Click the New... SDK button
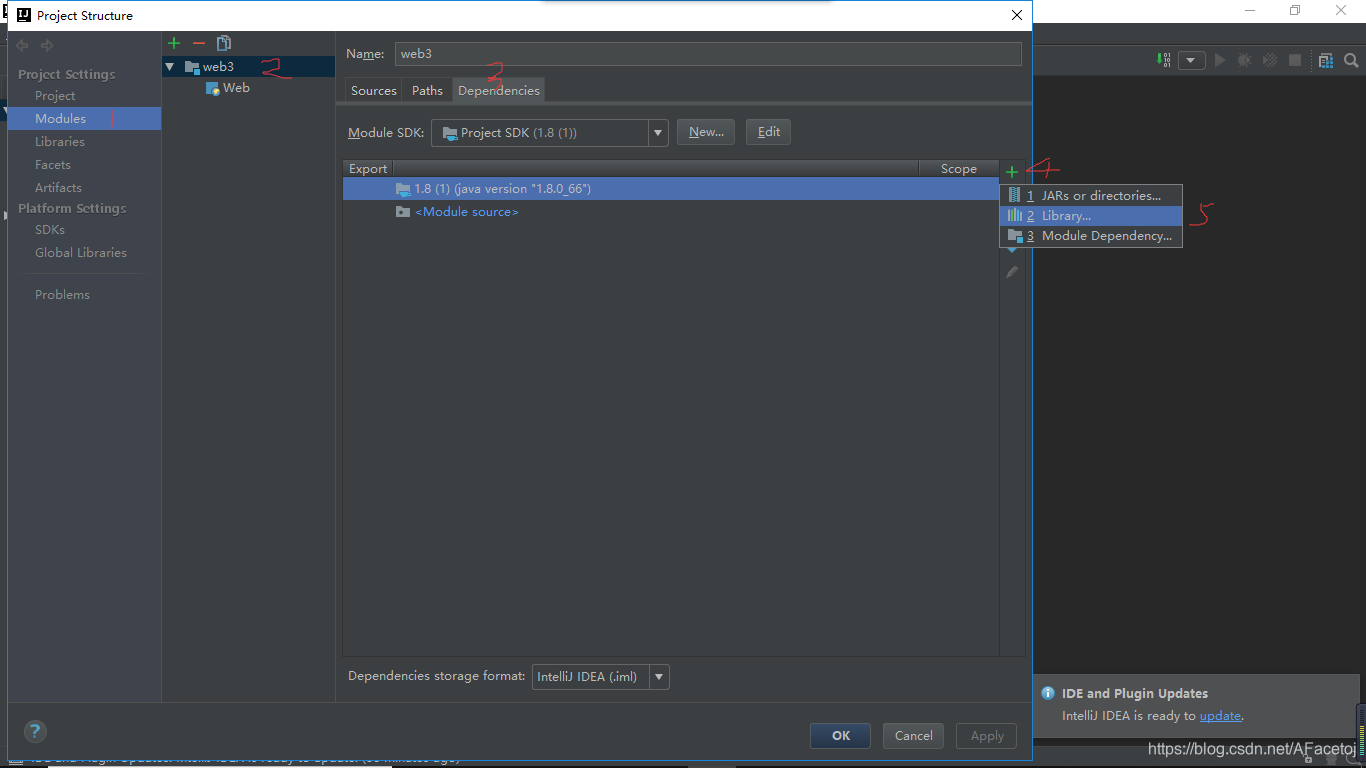Viewport: 1366px width, 768px height. (x=706, y=132)
